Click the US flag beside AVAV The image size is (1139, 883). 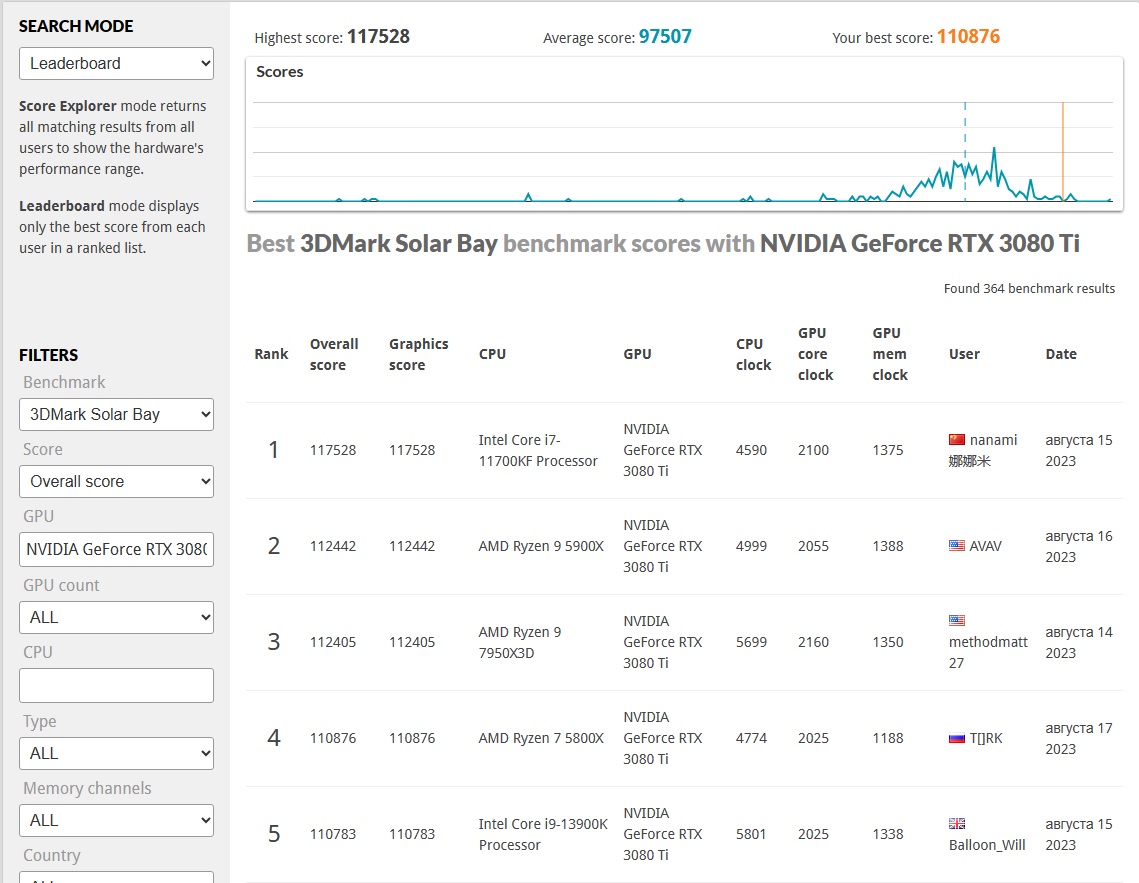(x=957, y=546)
